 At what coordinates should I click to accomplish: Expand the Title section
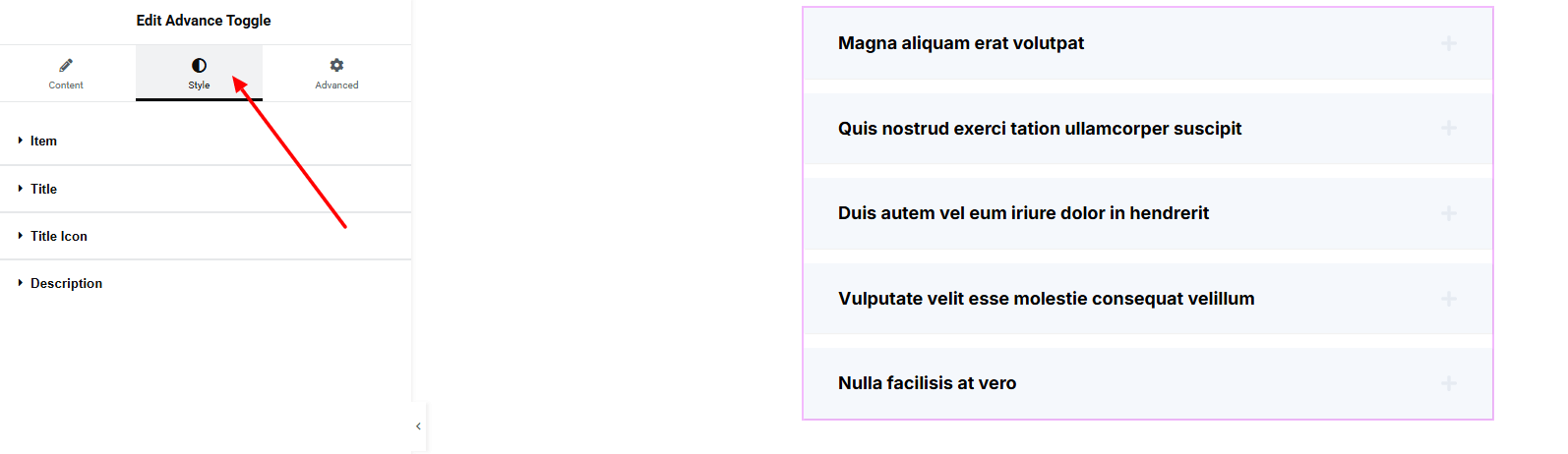(x=43, y=189)
